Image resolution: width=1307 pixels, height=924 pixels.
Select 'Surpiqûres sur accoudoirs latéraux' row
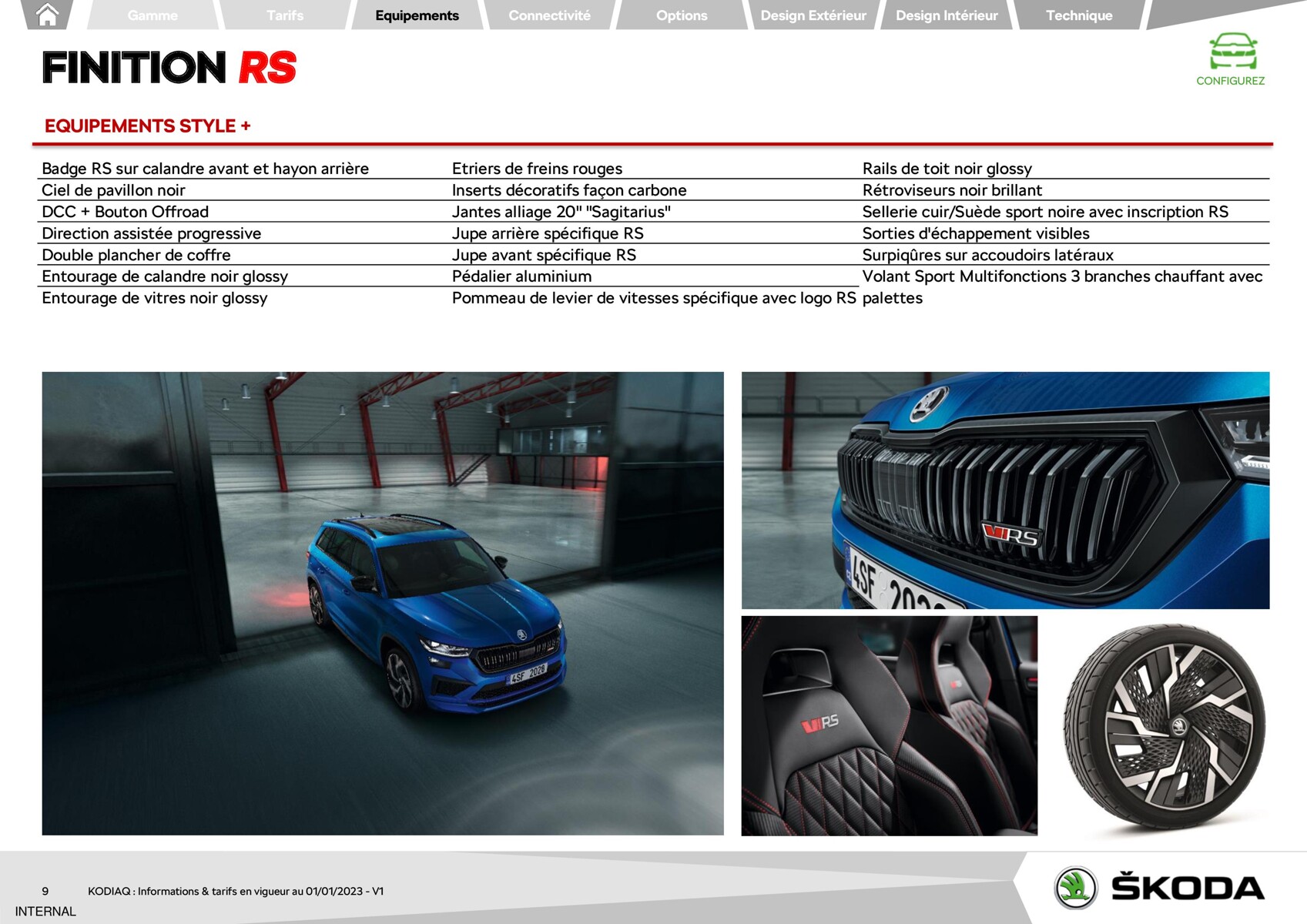pos(988,255)
